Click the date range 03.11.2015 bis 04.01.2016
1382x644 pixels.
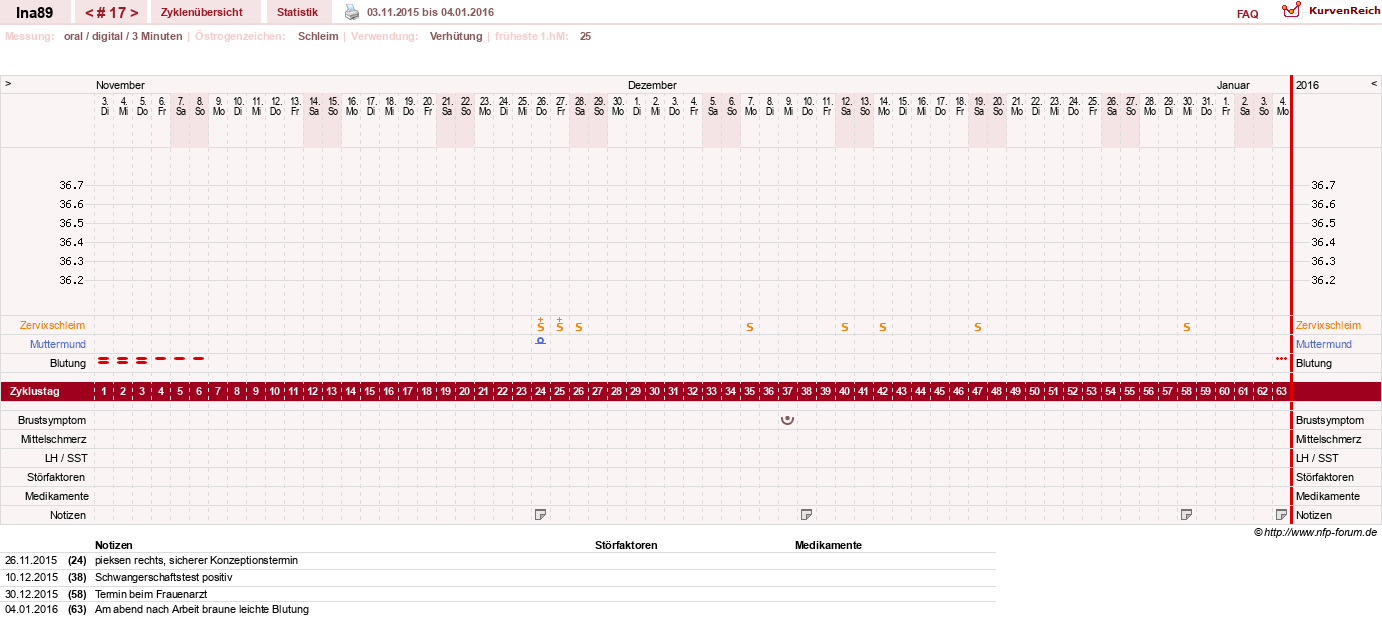click(x=430, y=12)
